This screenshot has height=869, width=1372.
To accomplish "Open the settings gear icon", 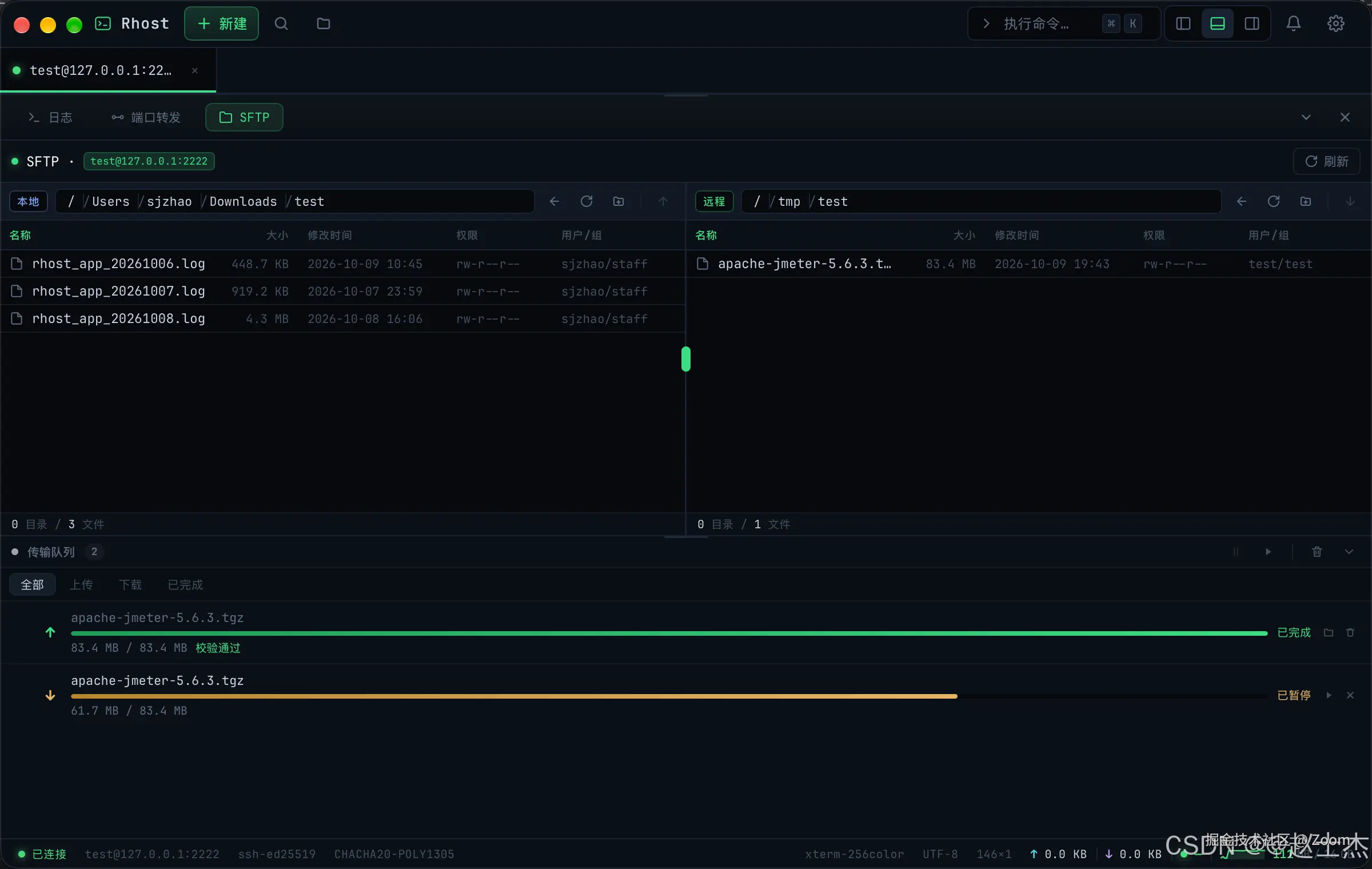I will click(1336, 23).
